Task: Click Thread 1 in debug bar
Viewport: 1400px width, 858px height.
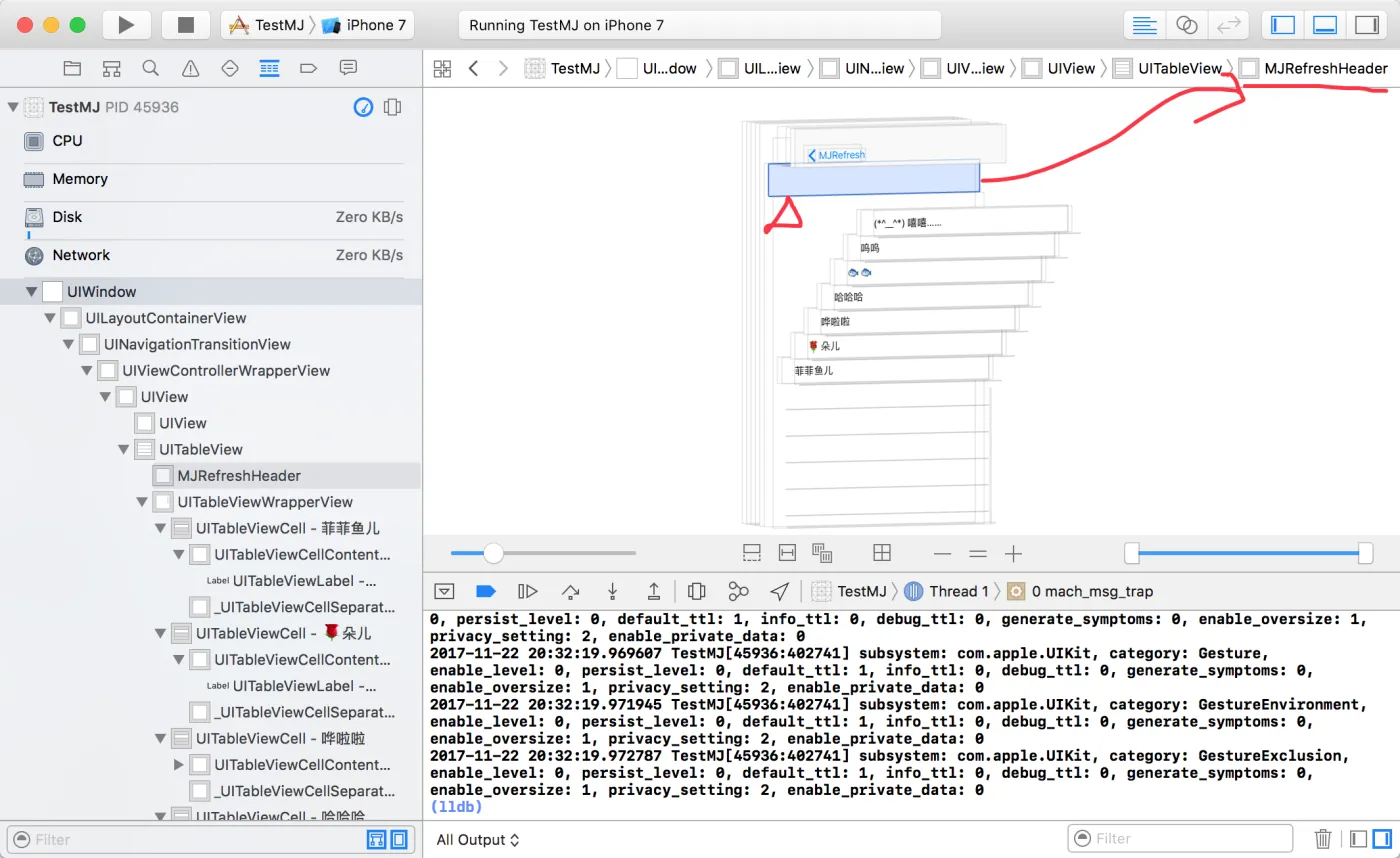Action: 947,591
